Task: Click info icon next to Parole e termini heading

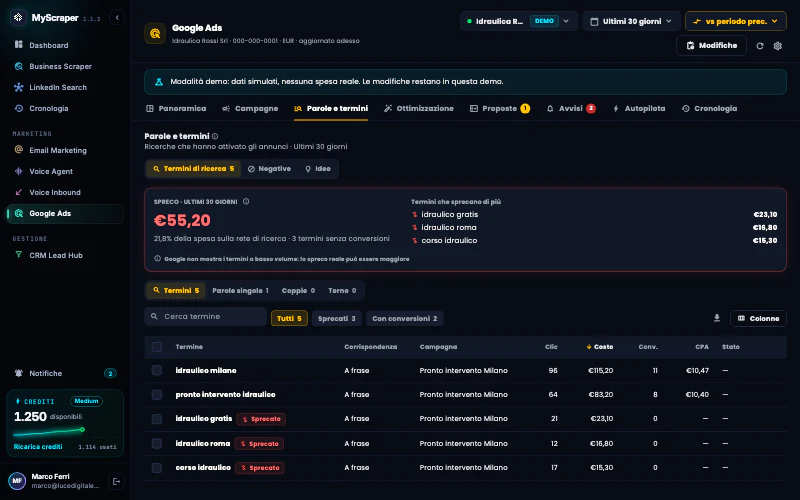Action: (x=215, y=136)
